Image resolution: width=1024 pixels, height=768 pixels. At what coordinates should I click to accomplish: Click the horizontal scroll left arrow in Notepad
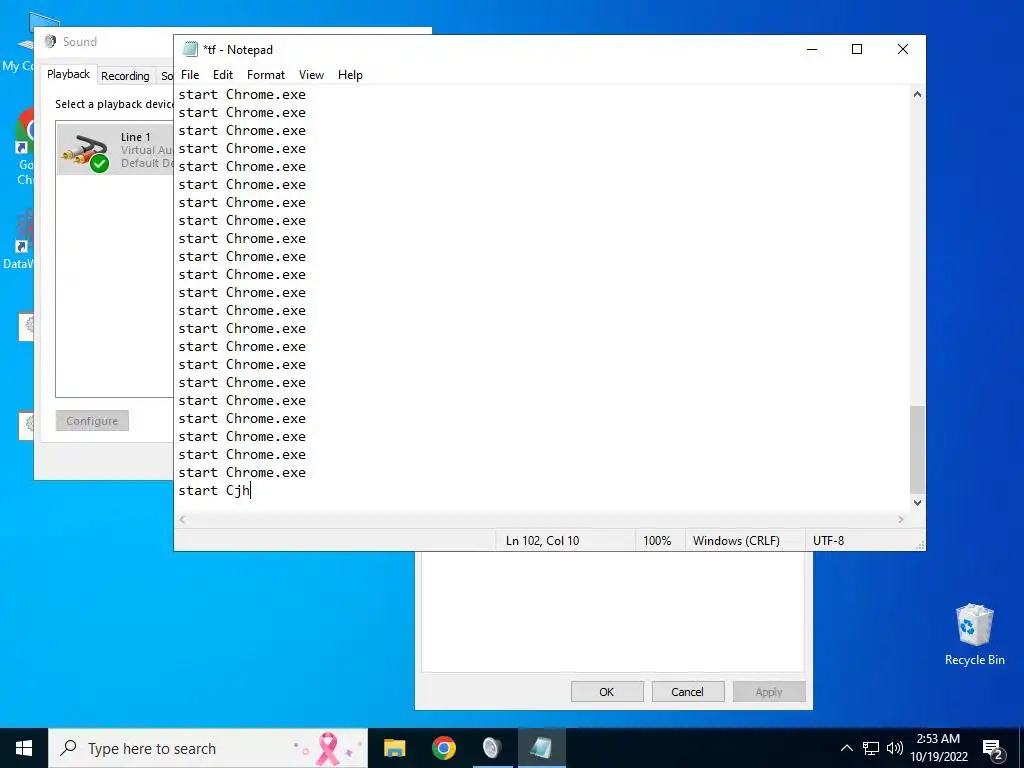pos(183,519)
